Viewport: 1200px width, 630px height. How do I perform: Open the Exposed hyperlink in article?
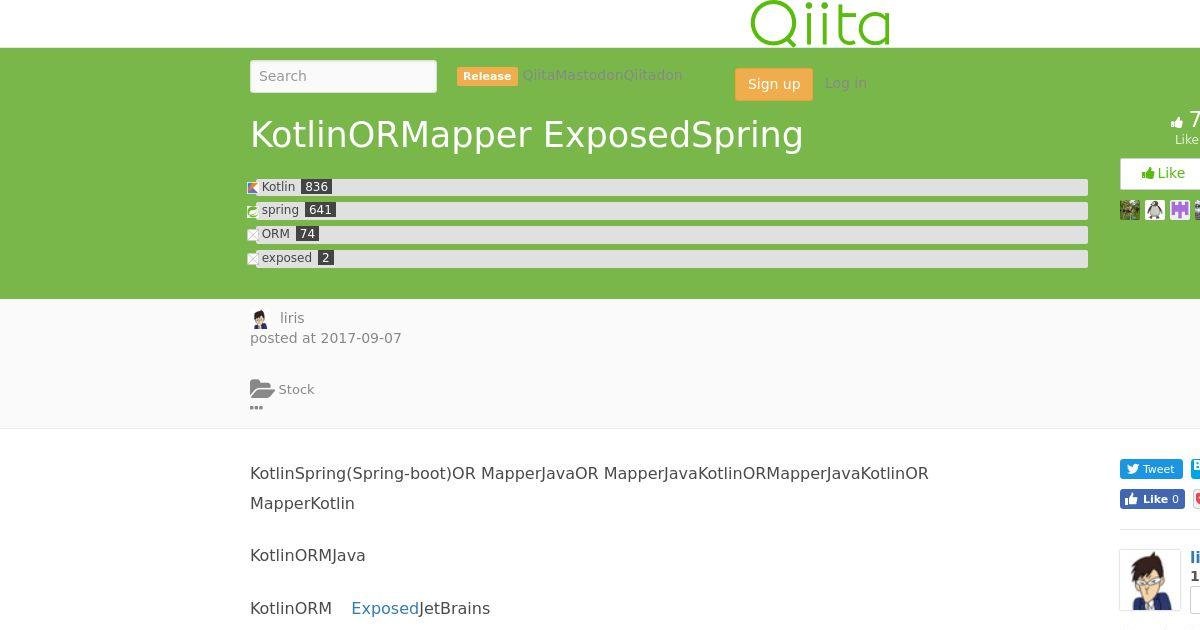tap(385, 608)
